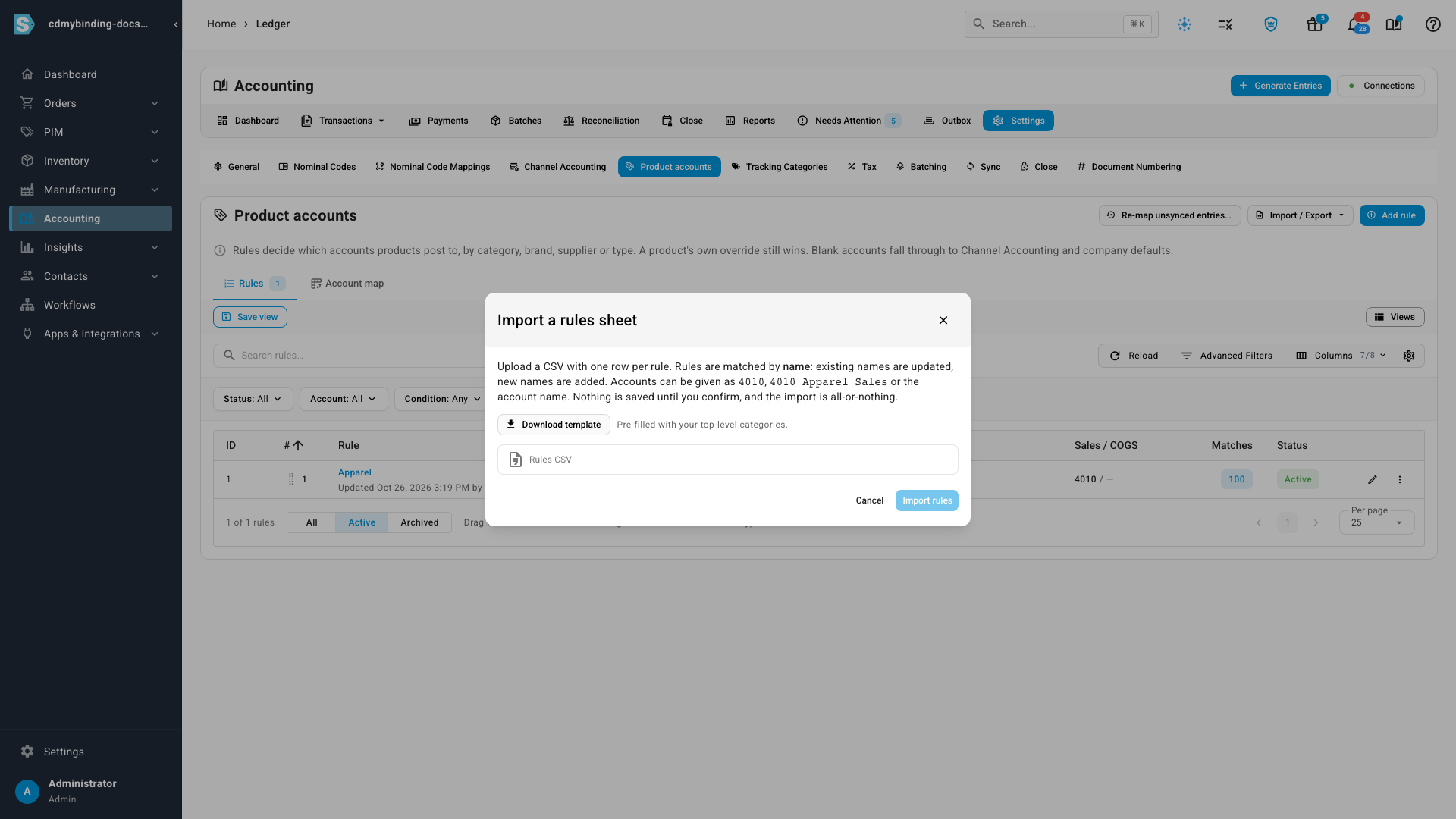Close the Import a rules sheet dialog

click(x=943, y=320)
